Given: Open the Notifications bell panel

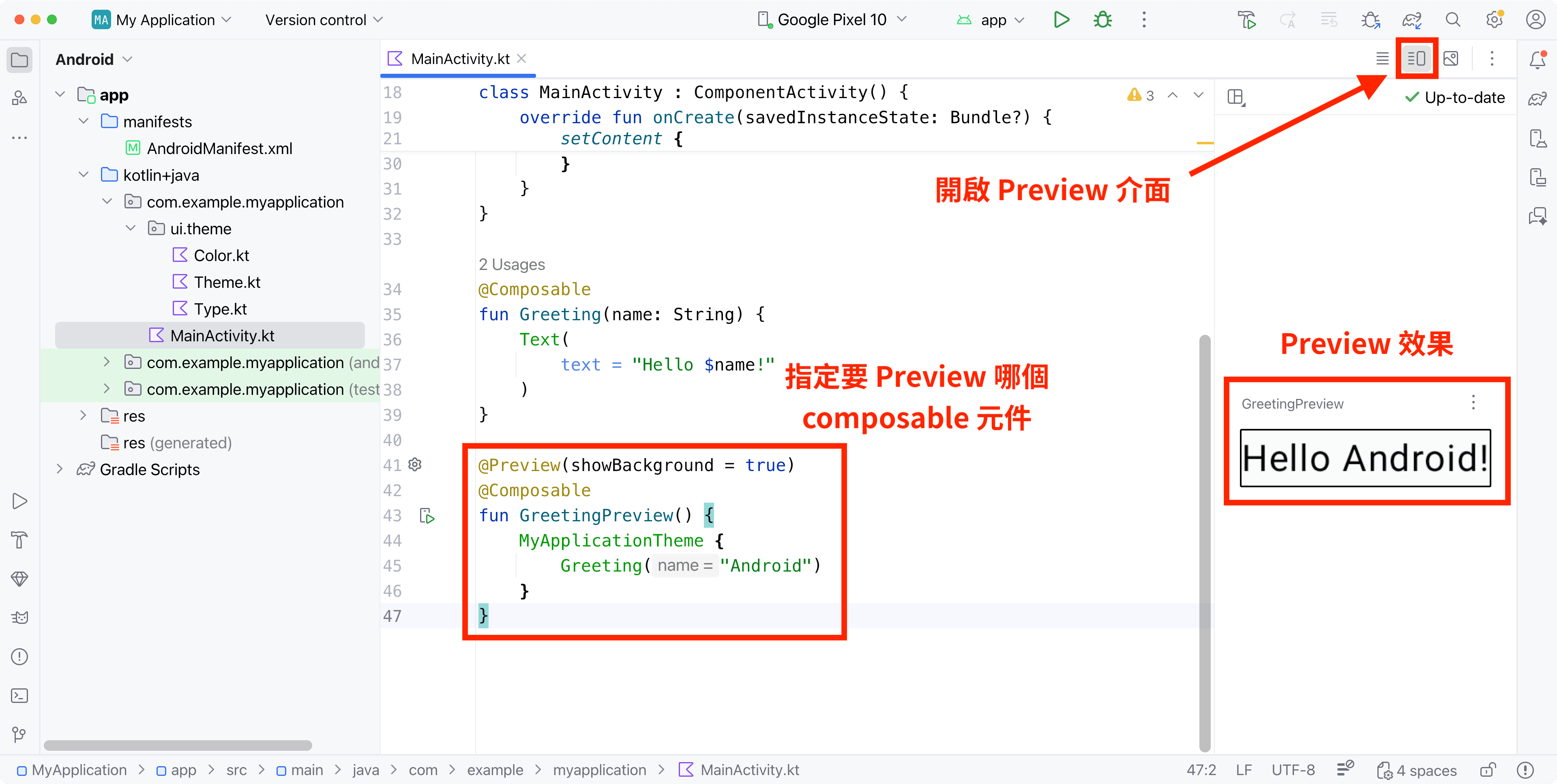Looking at the screenshot, I should pyautogui.click(x=1537, y=59).
